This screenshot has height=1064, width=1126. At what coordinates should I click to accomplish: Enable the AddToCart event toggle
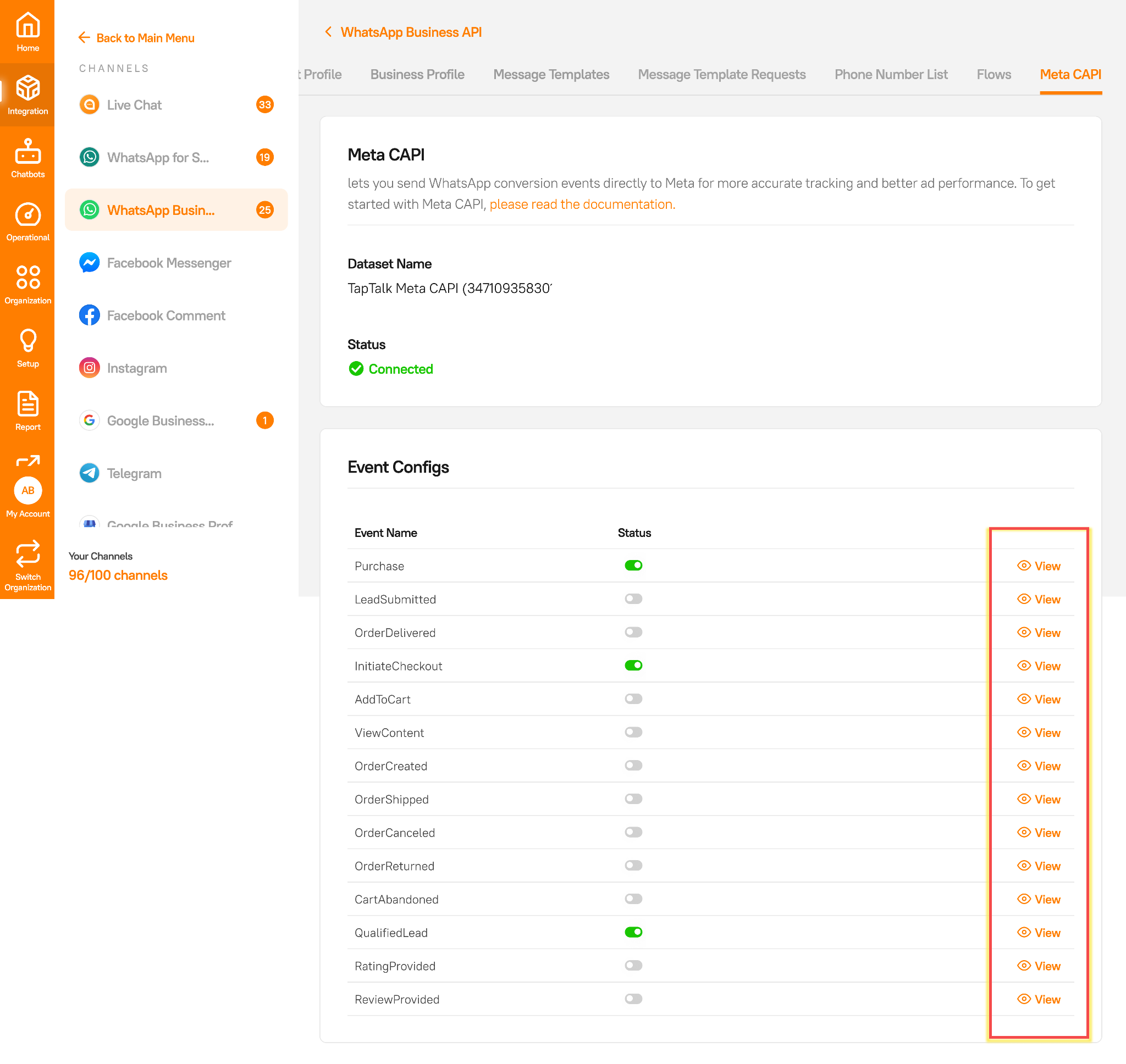click(633, 699)
